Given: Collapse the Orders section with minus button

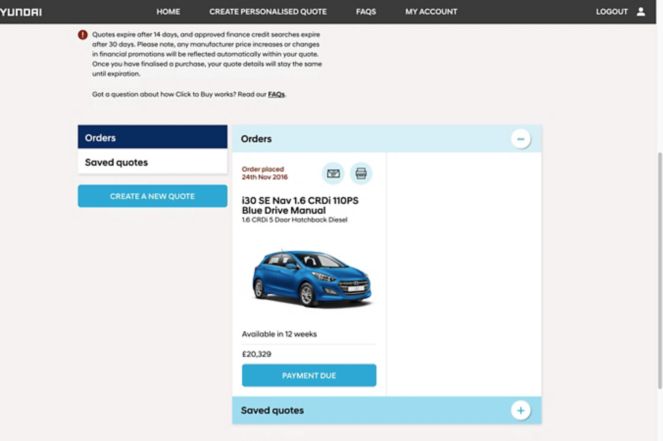Looking at the screenshot, I should tap(521, 139).
